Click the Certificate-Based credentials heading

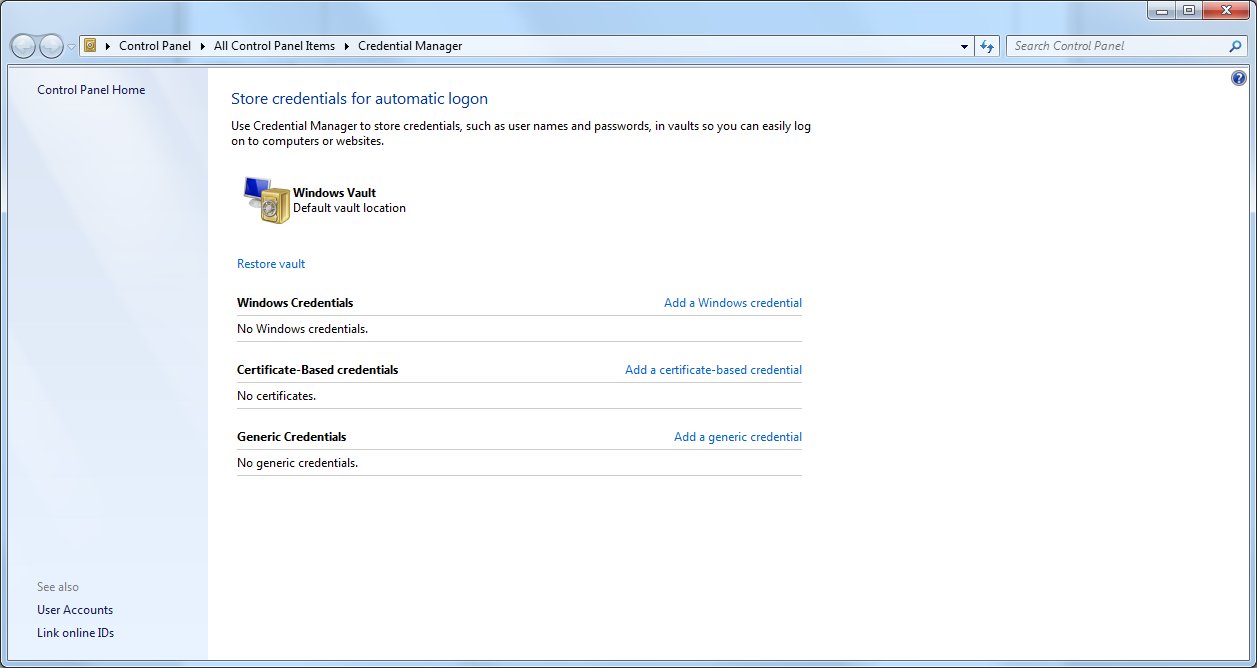(318, 370)
